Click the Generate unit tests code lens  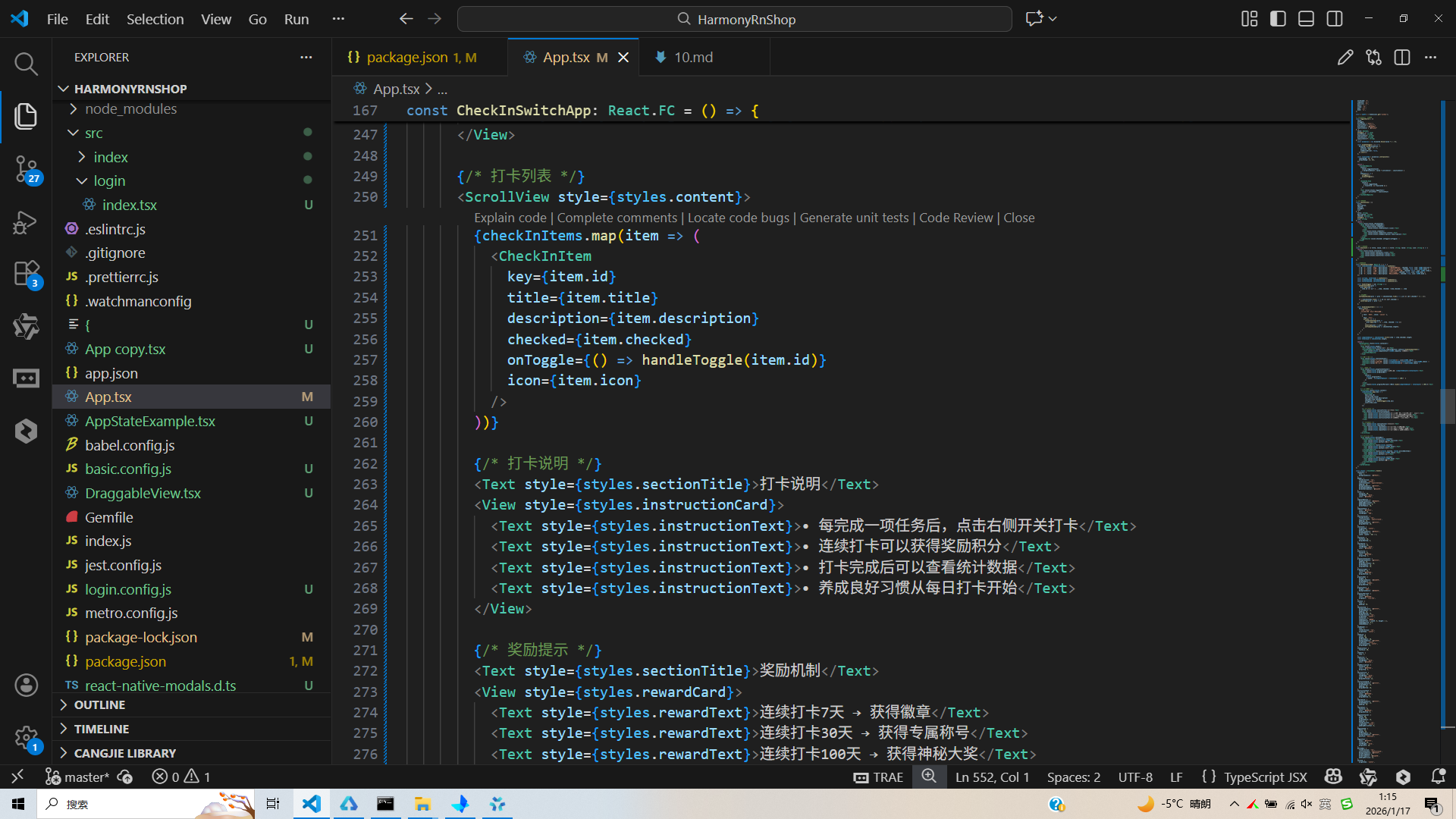854,218
